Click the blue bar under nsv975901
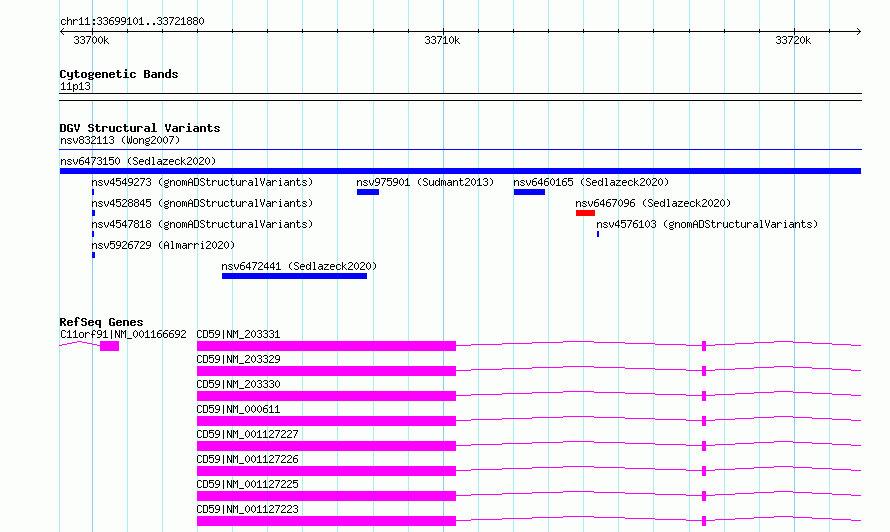 [368, 192]
